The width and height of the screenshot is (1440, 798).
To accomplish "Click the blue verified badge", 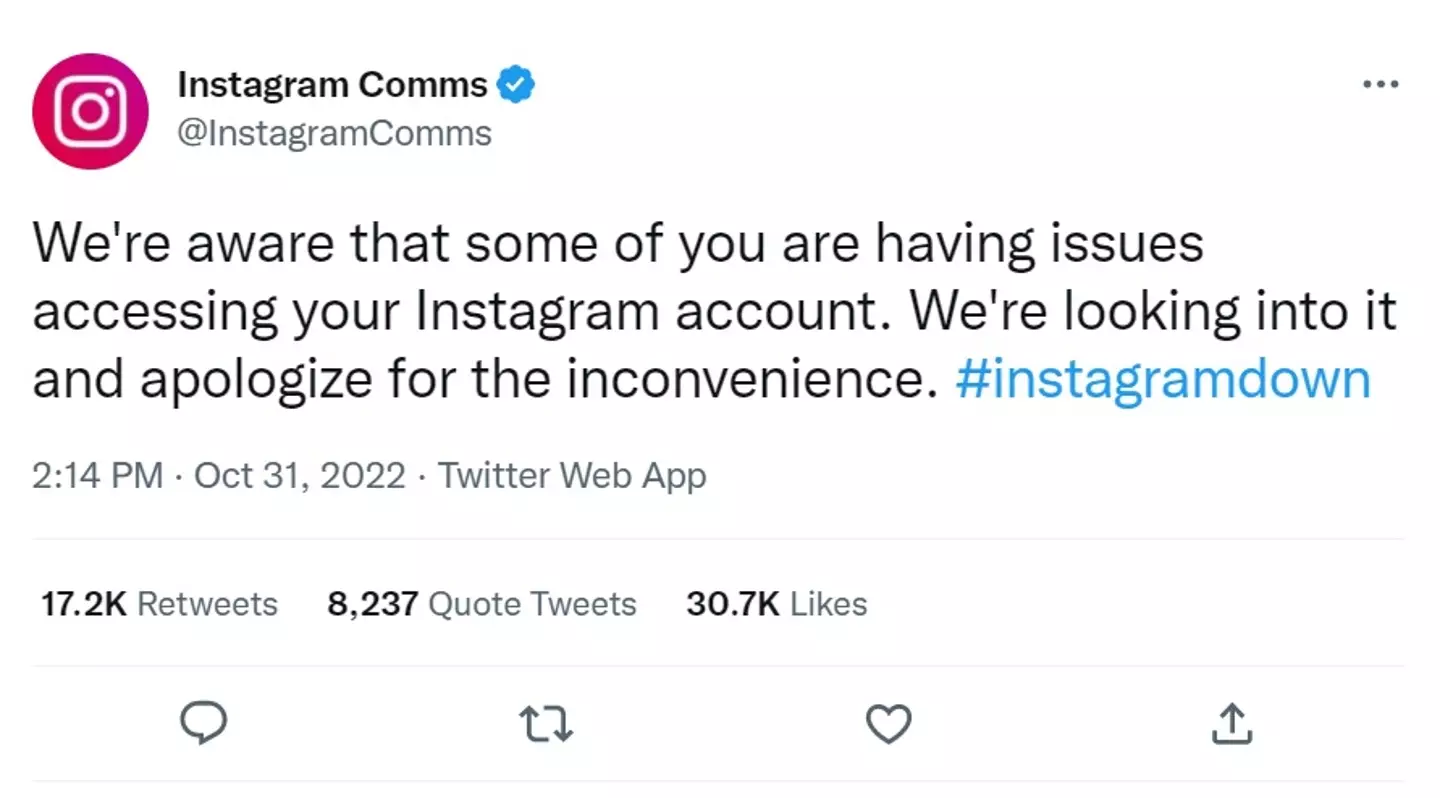I will (x=516, y=85).
